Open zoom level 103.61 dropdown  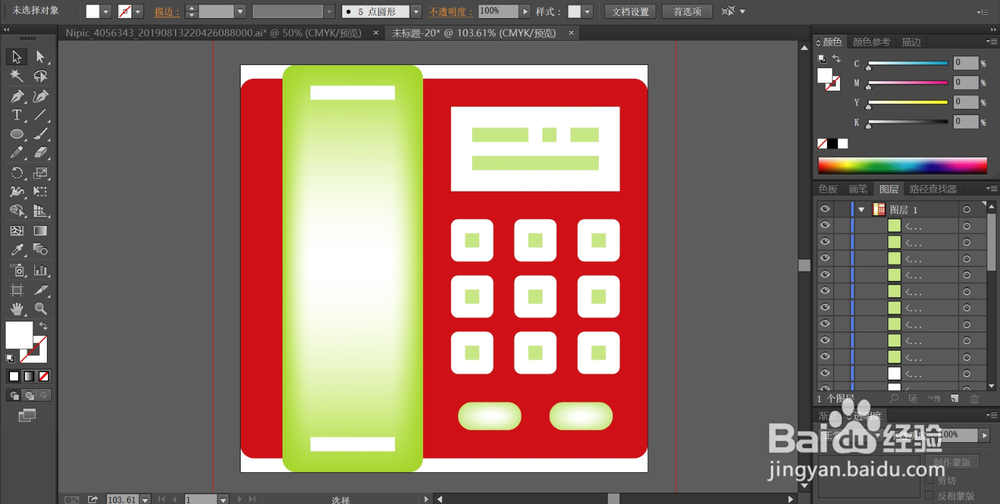(x=145, y=499)
